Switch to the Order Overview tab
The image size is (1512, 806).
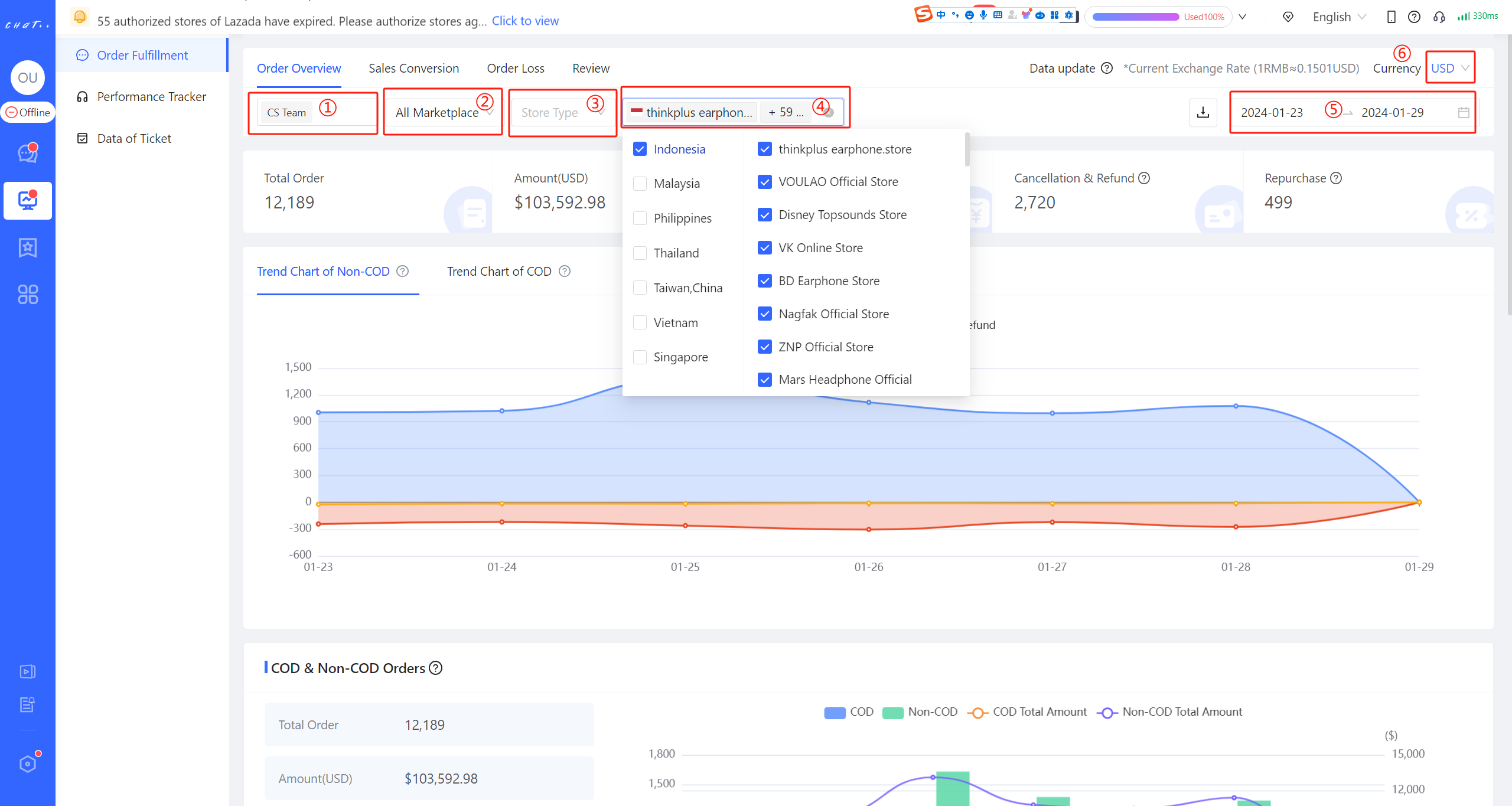point(299,68)
